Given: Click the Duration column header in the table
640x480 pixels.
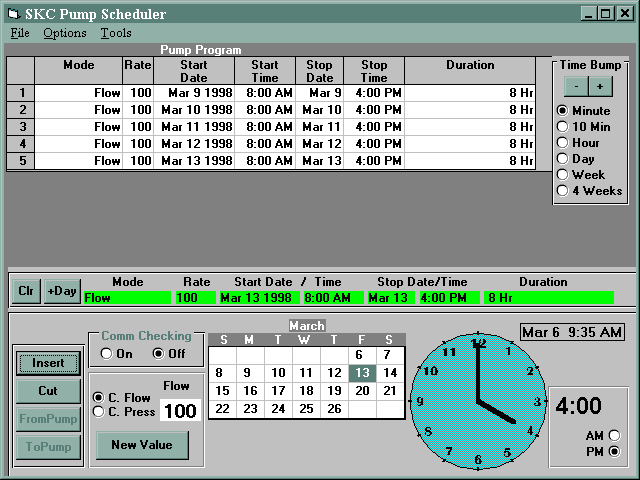Looking at the screenshot, I should (x=470, y=71).
